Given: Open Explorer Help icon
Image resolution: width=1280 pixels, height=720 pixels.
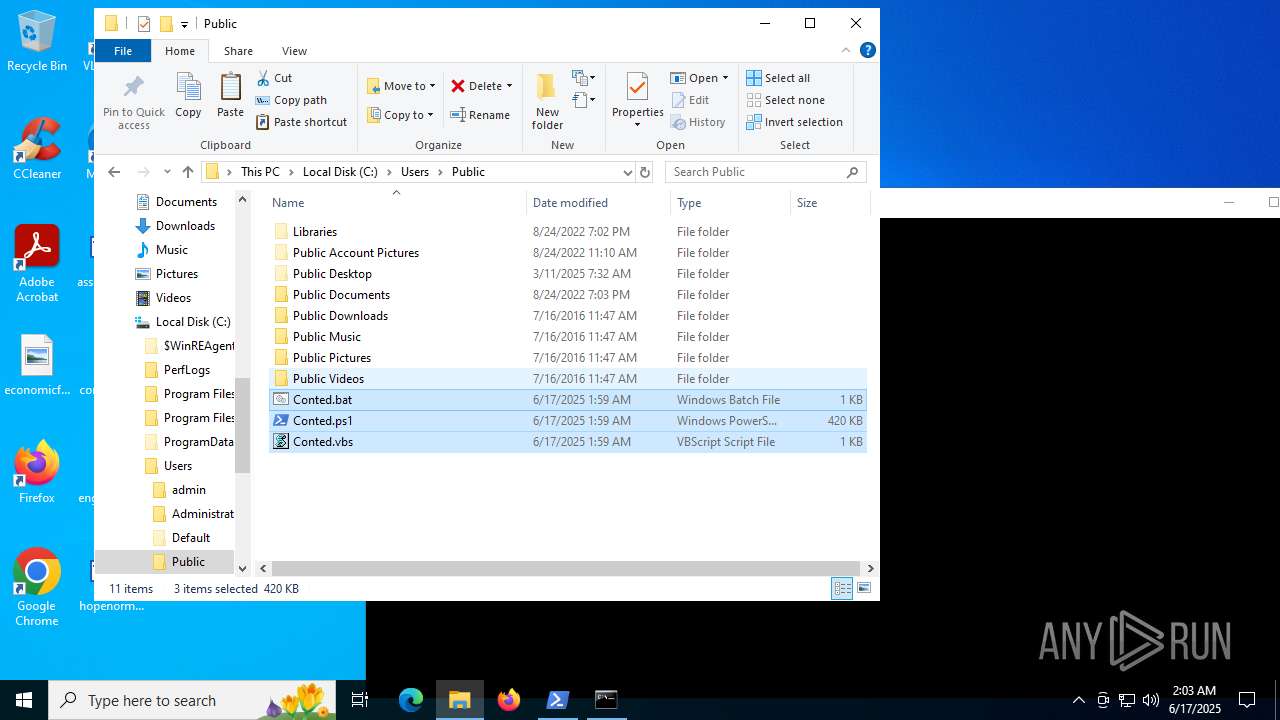Looking at the screenshot, I should click(x=868, y=50).
